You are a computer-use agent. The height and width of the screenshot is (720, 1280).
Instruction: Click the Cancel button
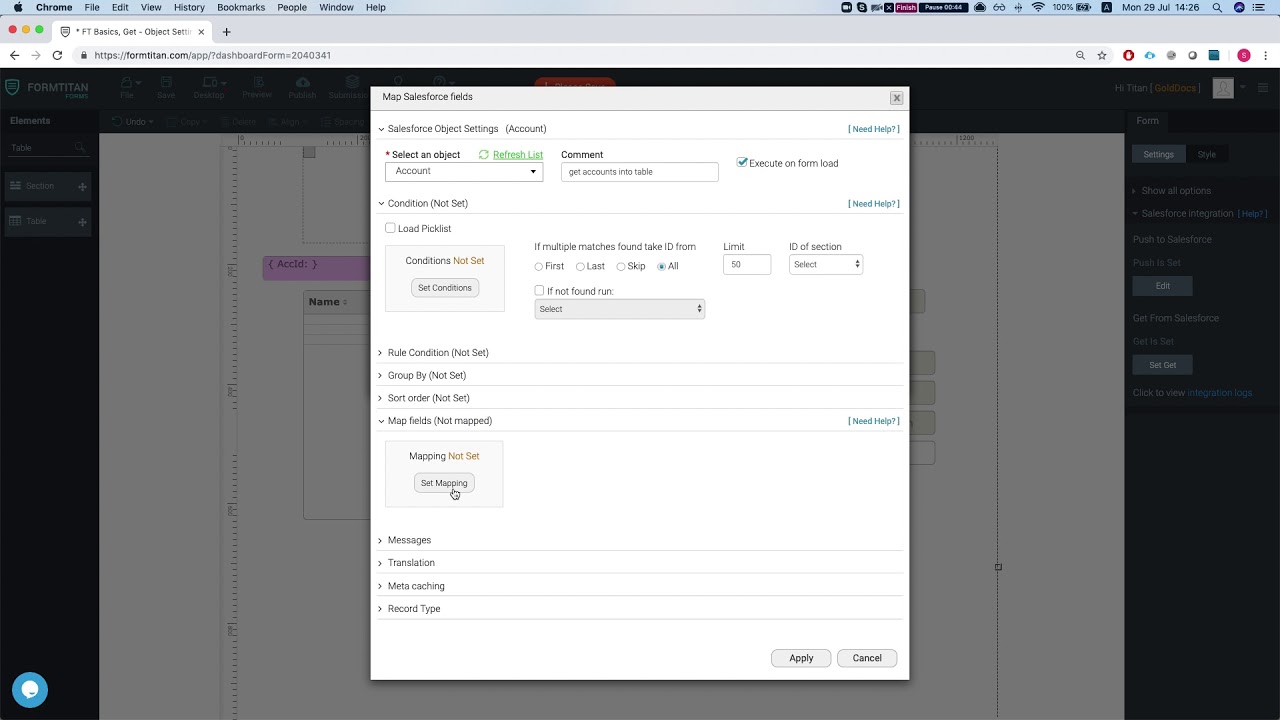pos(867,658)
